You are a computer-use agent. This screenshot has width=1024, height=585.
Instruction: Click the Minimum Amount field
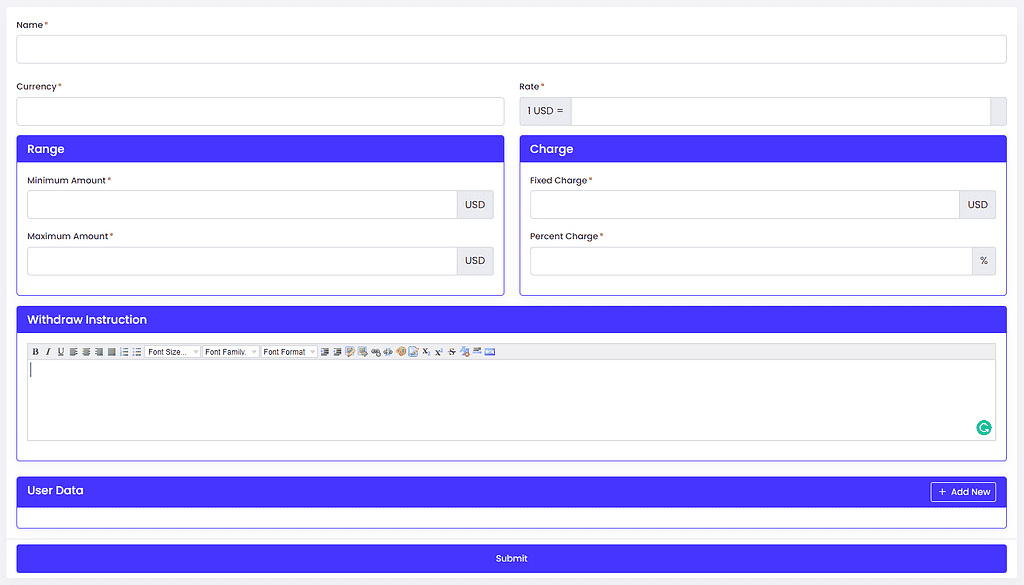pyautogui.click(x=242, y=205)
